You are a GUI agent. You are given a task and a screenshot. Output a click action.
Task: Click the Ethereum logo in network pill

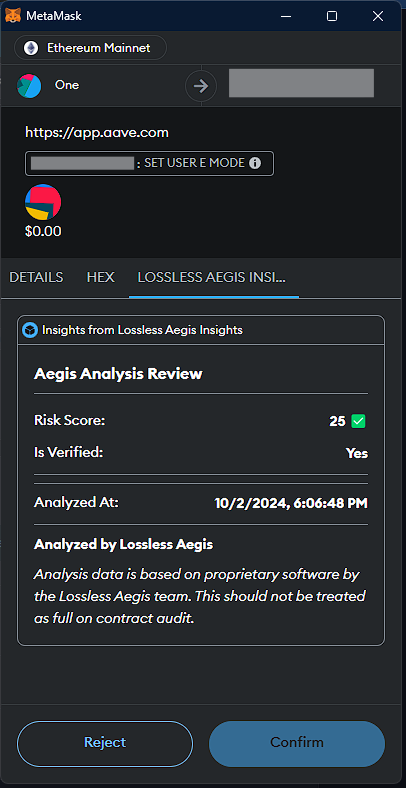pyautogui.click(x=31, y=48)
